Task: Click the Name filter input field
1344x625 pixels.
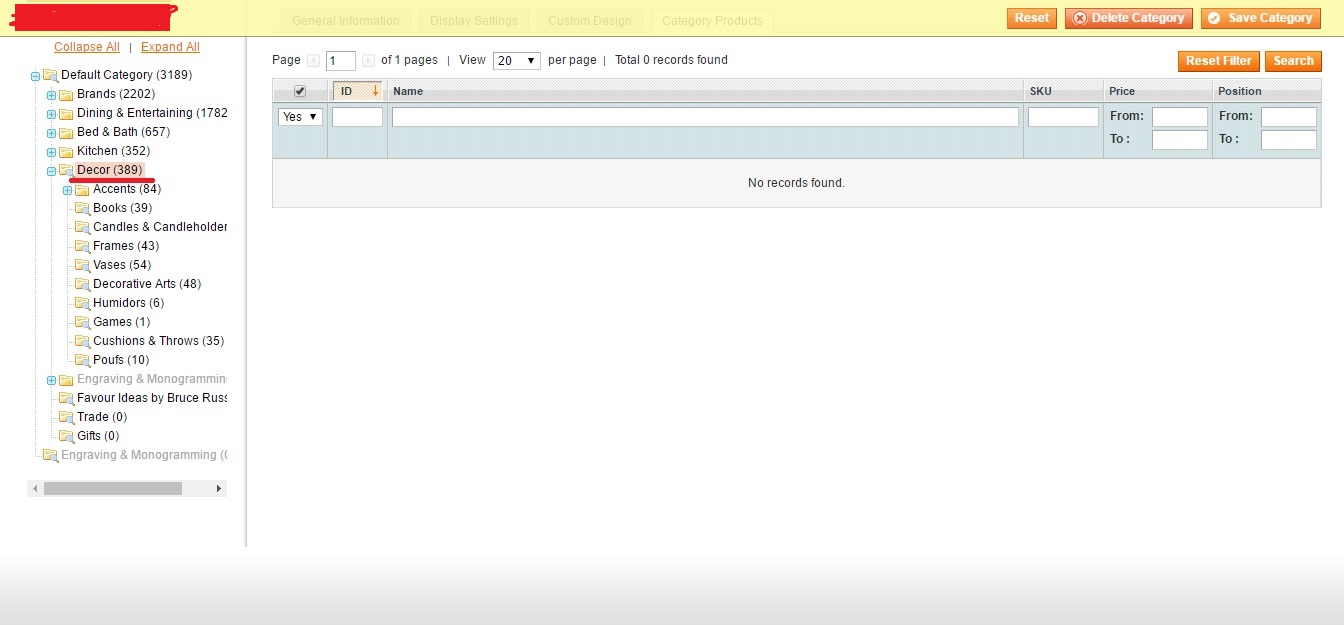Action: [x=705, y=117]
